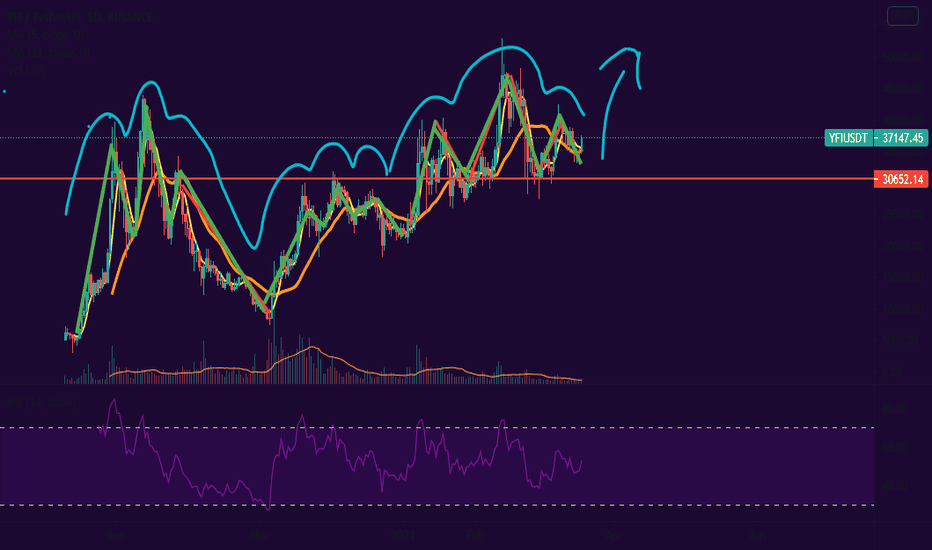
Task: Select the red horizontal line at 30652.14
Action: point(437,178)
